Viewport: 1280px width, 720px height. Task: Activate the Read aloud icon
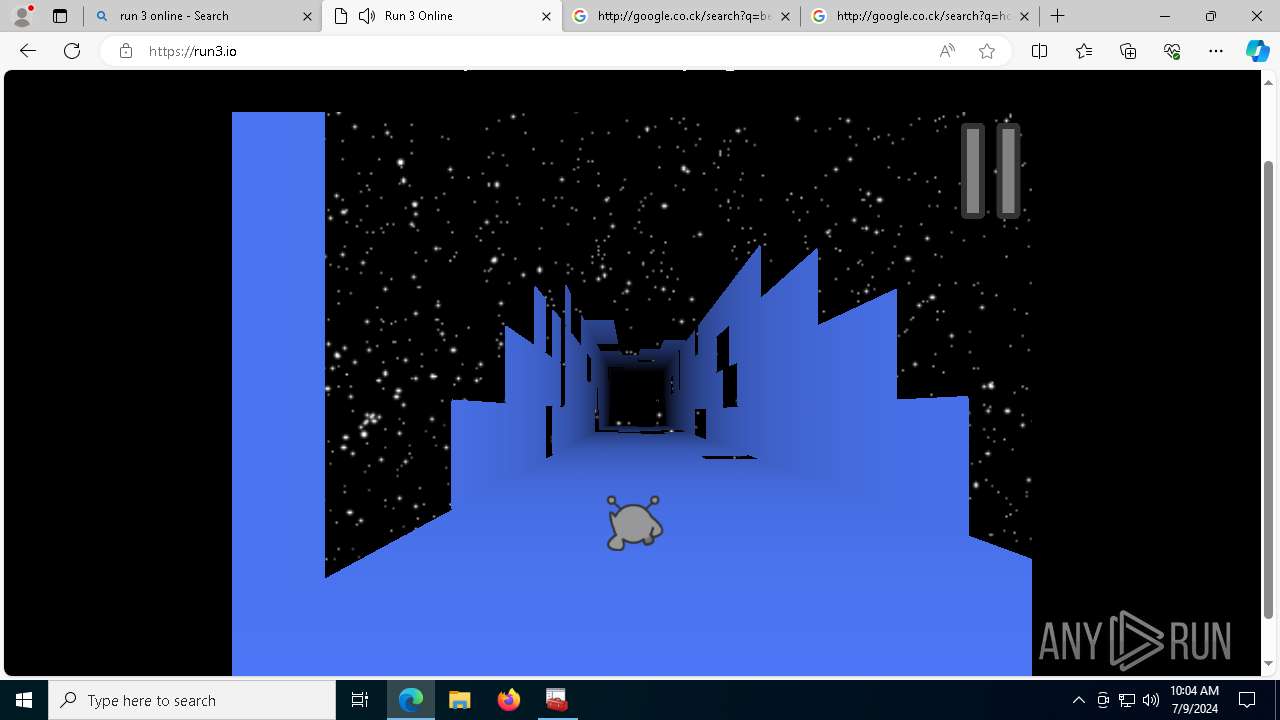(x=947, y=51)
